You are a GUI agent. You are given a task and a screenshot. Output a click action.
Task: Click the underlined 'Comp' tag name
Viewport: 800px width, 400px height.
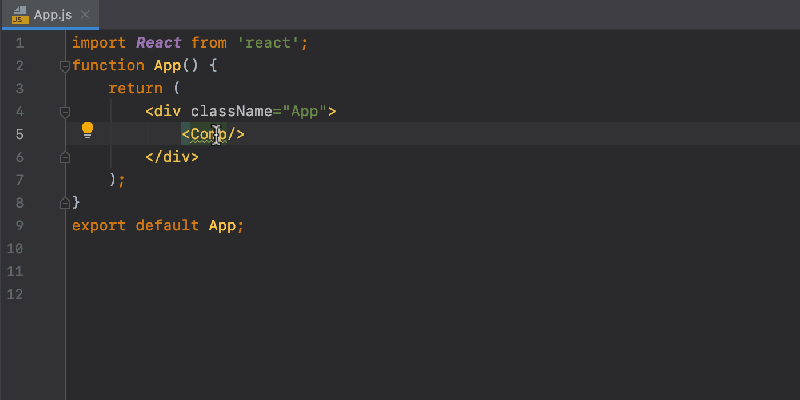(209, 134)
